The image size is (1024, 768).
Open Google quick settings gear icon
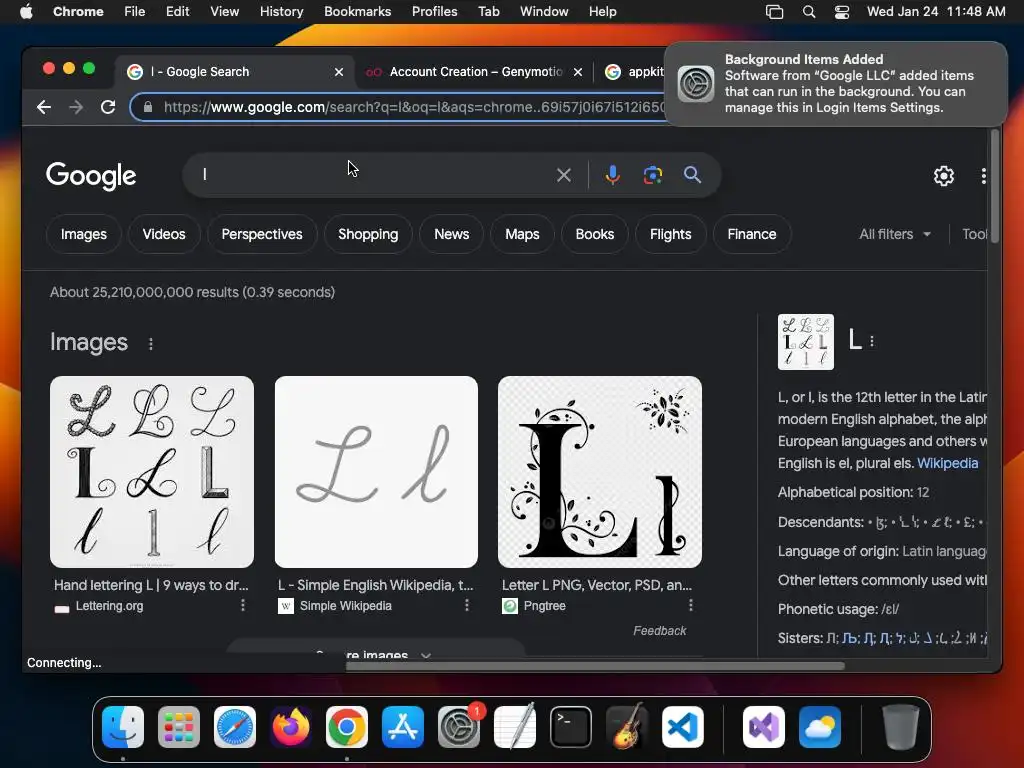(x=944, y=176)
